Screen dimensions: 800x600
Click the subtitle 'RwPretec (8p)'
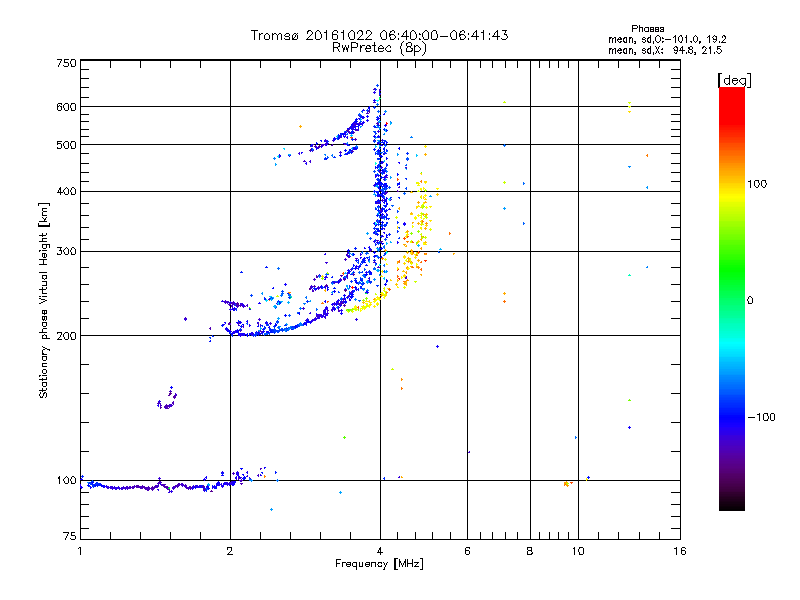[379, 48]
